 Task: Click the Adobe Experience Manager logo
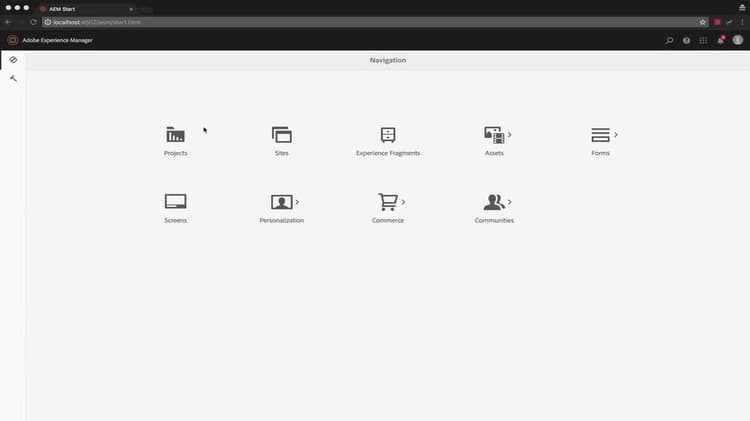point(13,40)
